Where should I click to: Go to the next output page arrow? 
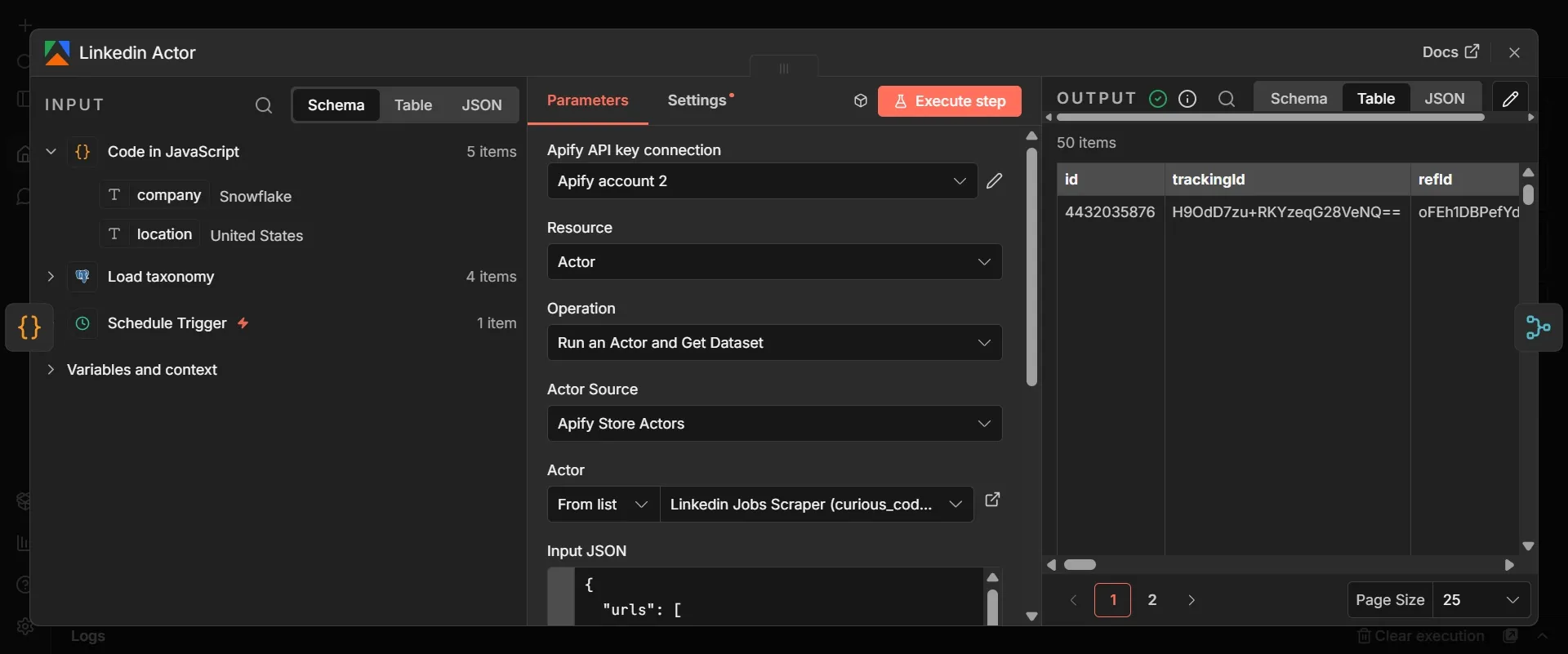1192,600
